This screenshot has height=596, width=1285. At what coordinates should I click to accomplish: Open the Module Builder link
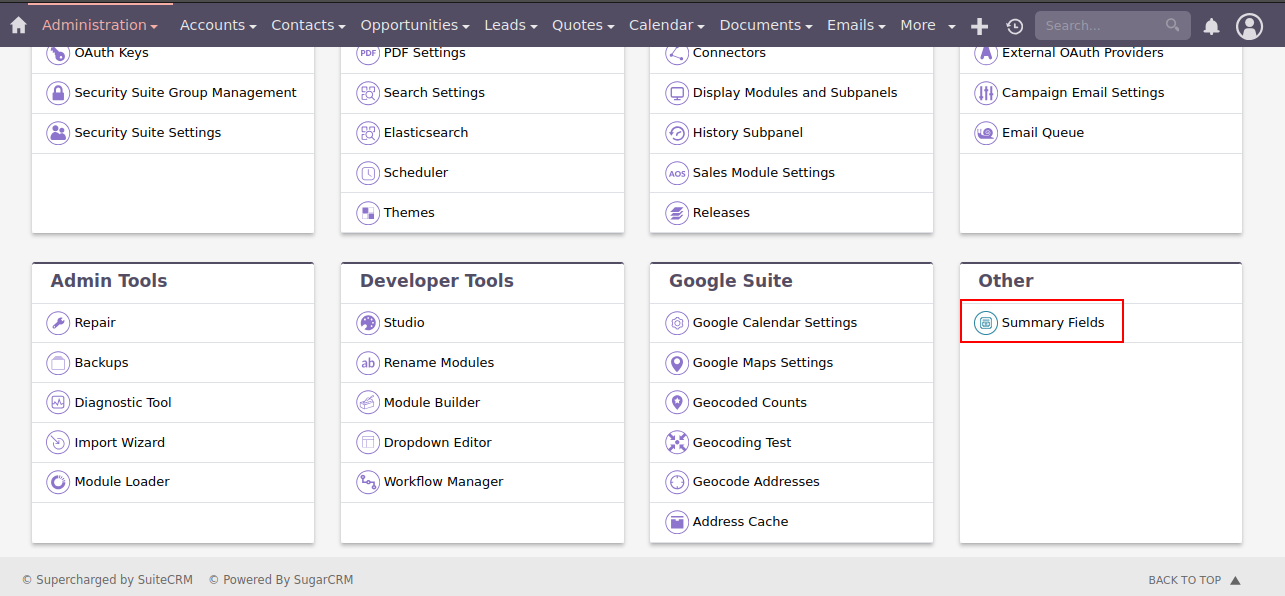432,403
